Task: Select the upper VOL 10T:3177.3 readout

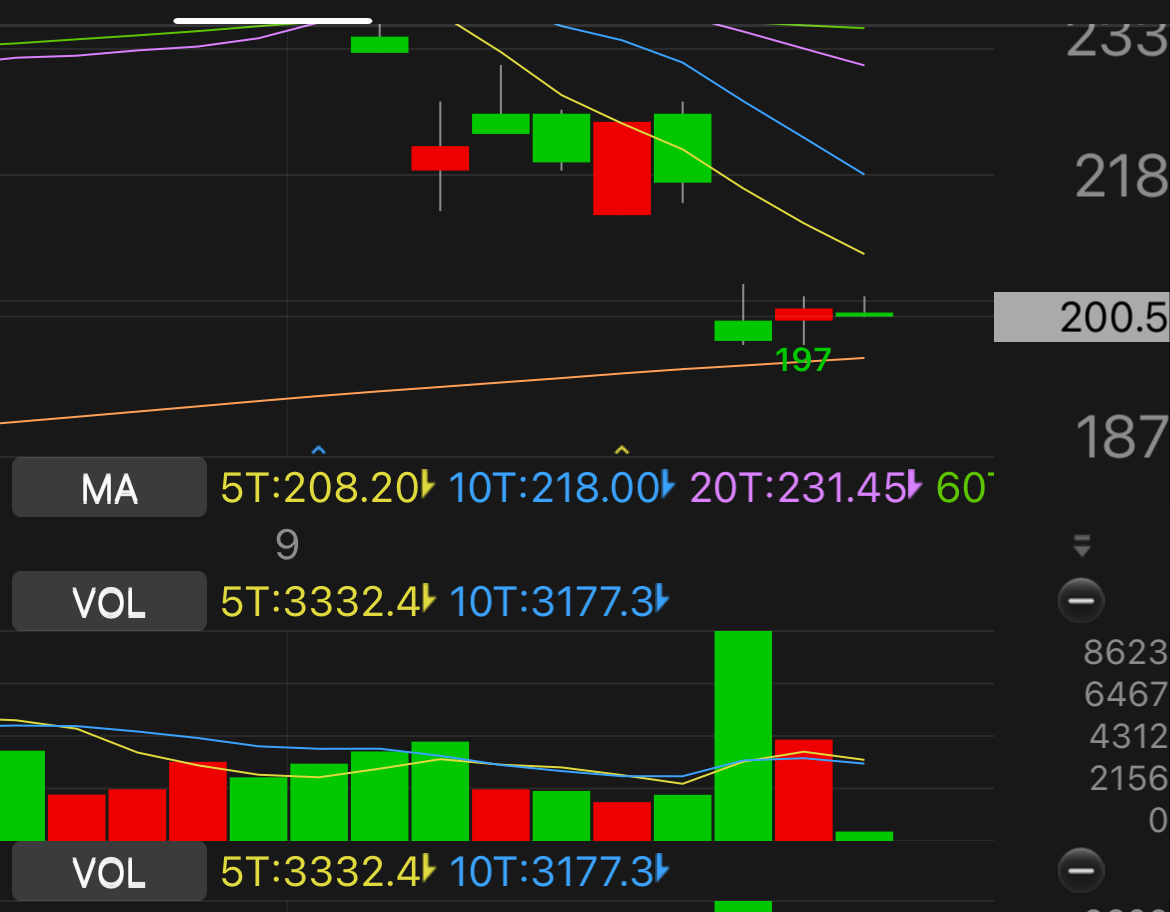Action: click(x=551, y=602)
